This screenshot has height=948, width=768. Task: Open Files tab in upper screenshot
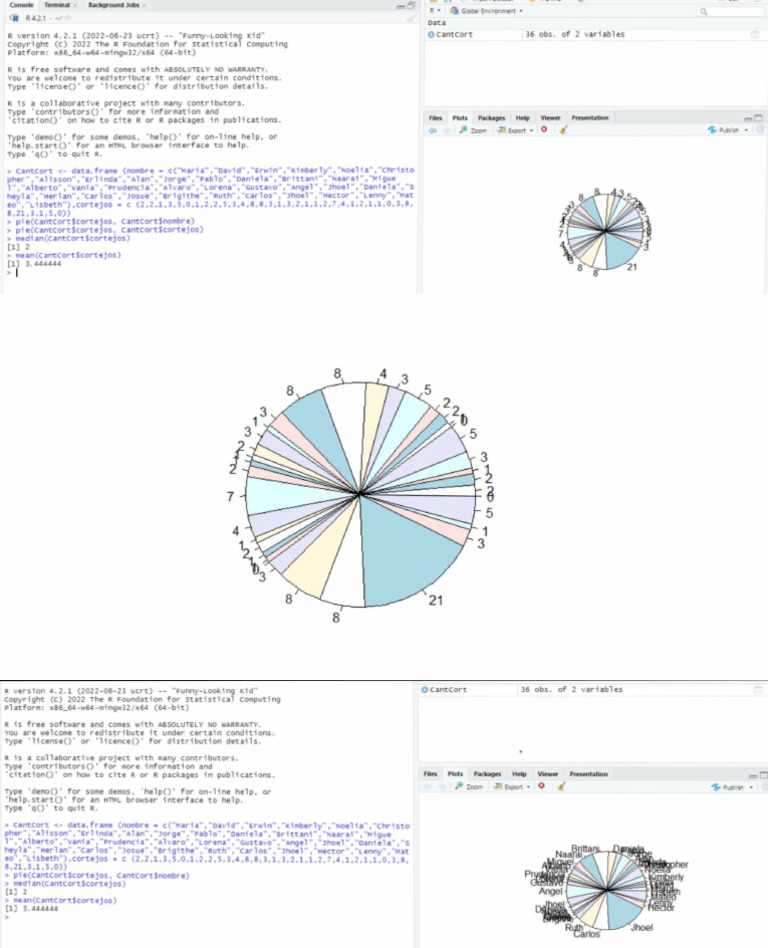click(435, 118)
